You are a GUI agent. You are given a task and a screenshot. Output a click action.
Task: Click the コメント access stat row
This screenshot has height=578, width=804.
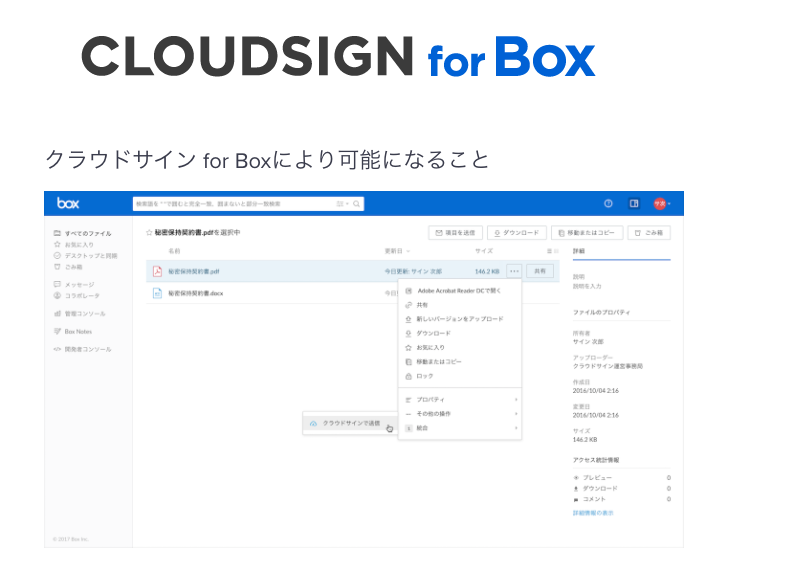(x=621, y=499)
